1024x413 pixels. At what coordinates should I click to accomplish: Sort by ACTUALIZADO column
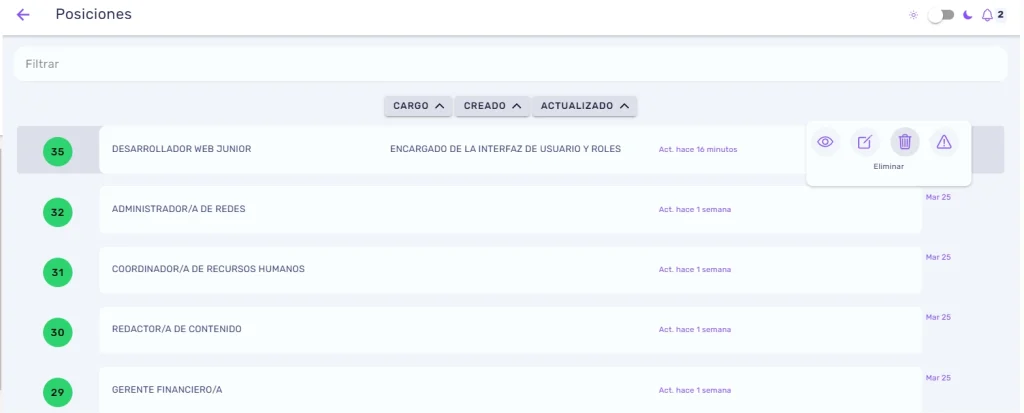pyautogui.click(x=584, y=106)
